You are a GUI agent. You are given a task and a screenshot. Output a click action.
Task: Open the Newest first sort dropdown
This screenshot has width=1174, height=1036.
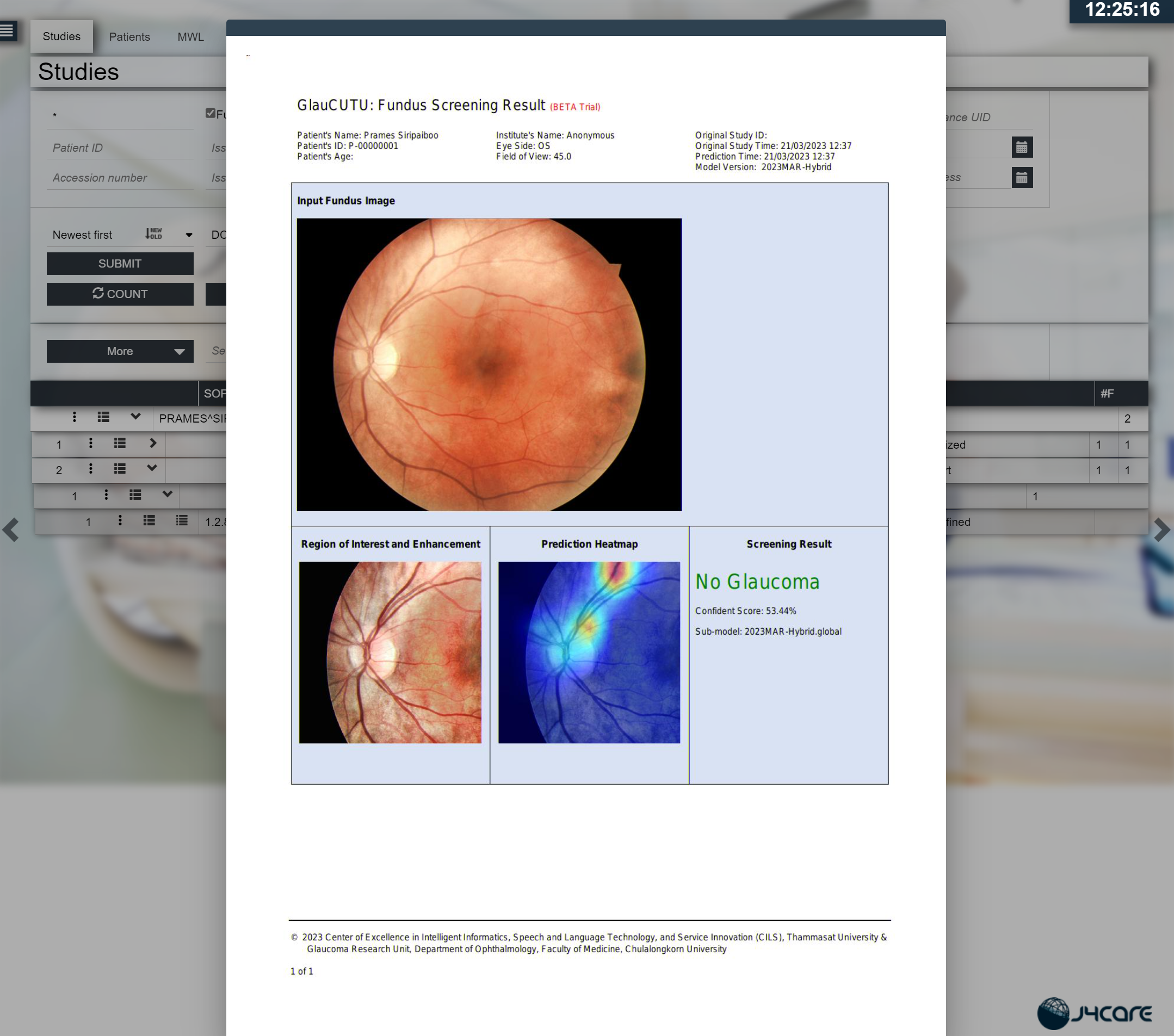[121, 235]
